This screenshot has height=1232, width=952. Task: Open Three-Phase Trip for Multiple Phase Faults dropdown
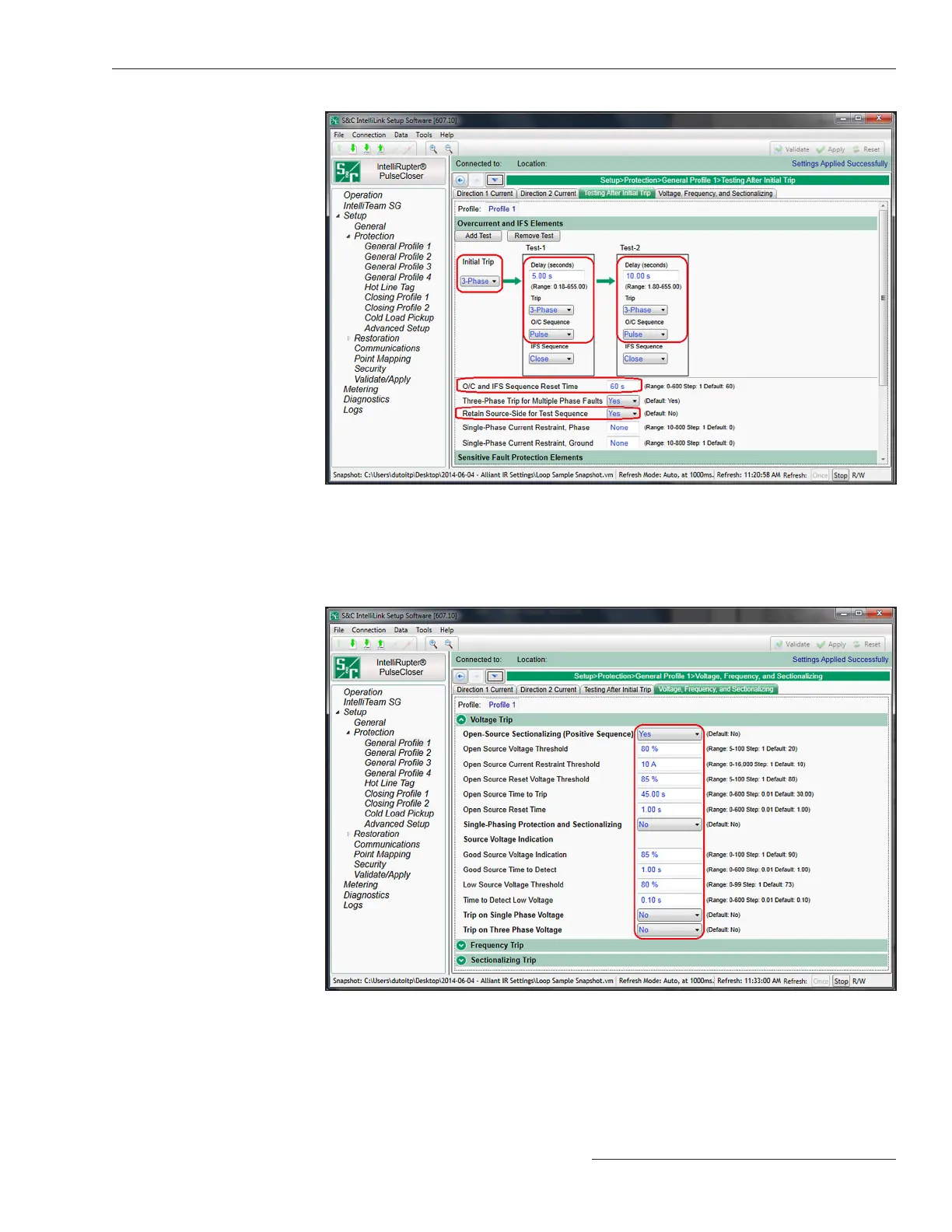(x=622, y=401)
